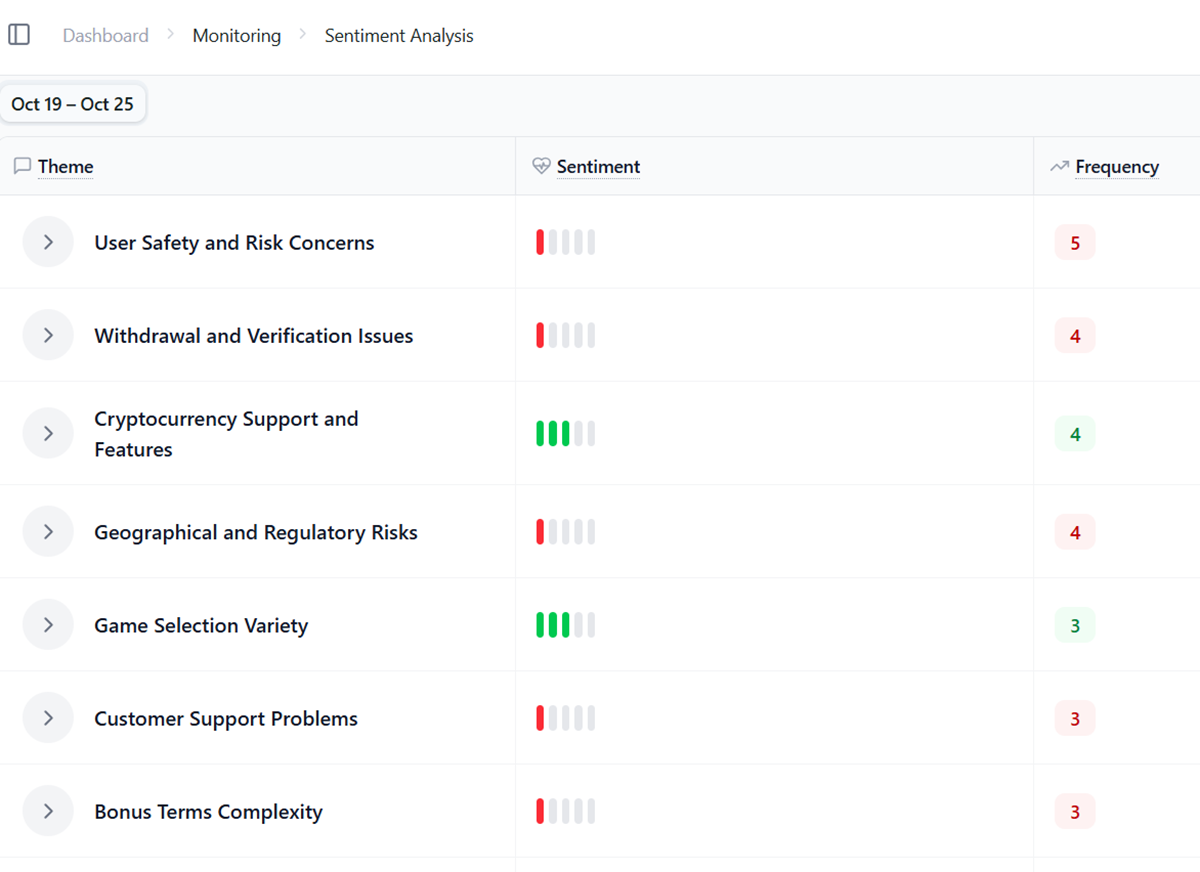1200x872 pixels.
Task: Click the red sentiment bar for Customer Support Problems
Action: coord(540,718)
